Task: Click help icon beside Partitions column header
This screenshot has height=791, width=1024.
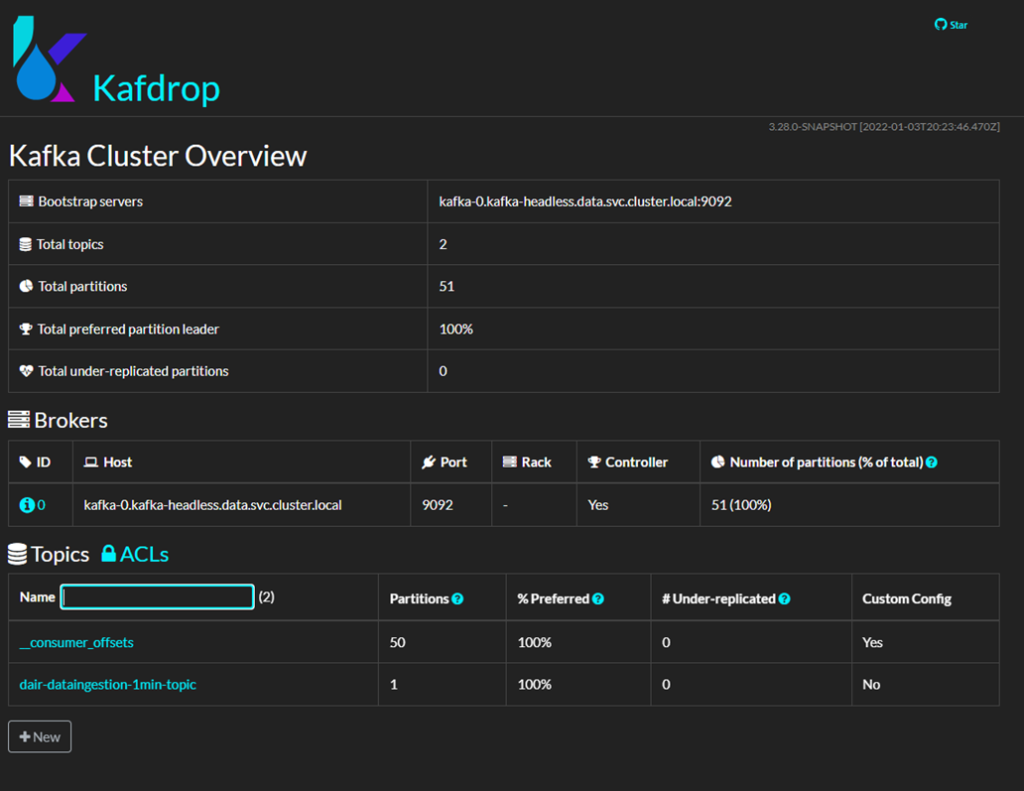Action: 457,599
